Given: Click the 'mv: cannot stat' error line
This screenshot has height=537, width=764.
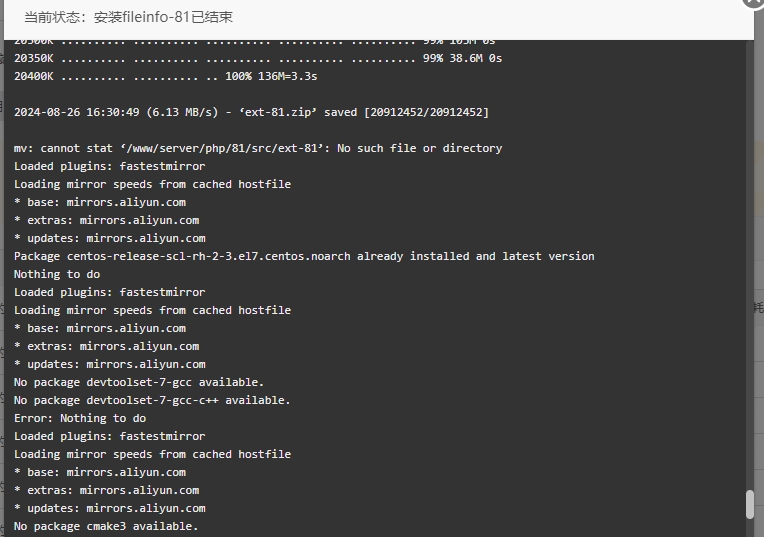Looking at the screenshot, I should 258,149.
